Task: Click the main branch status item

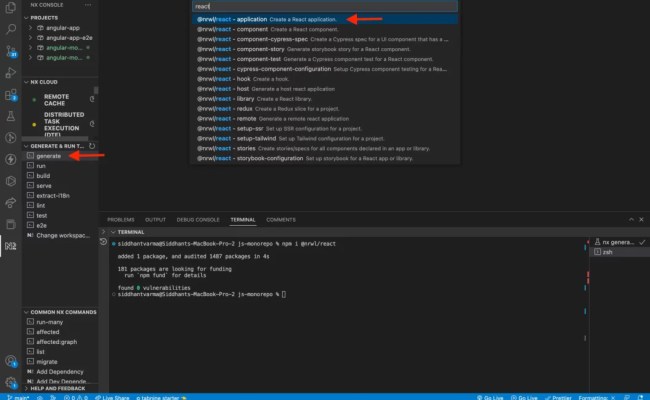Action: tap(18, 397)
